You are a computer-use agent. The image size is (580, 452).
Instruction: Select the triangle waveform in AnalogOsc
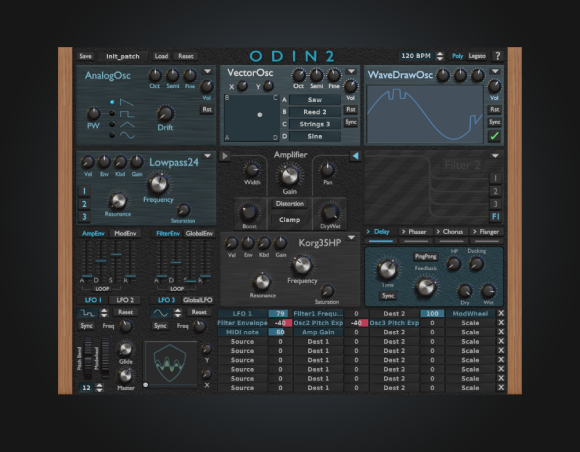click(112, 124)
